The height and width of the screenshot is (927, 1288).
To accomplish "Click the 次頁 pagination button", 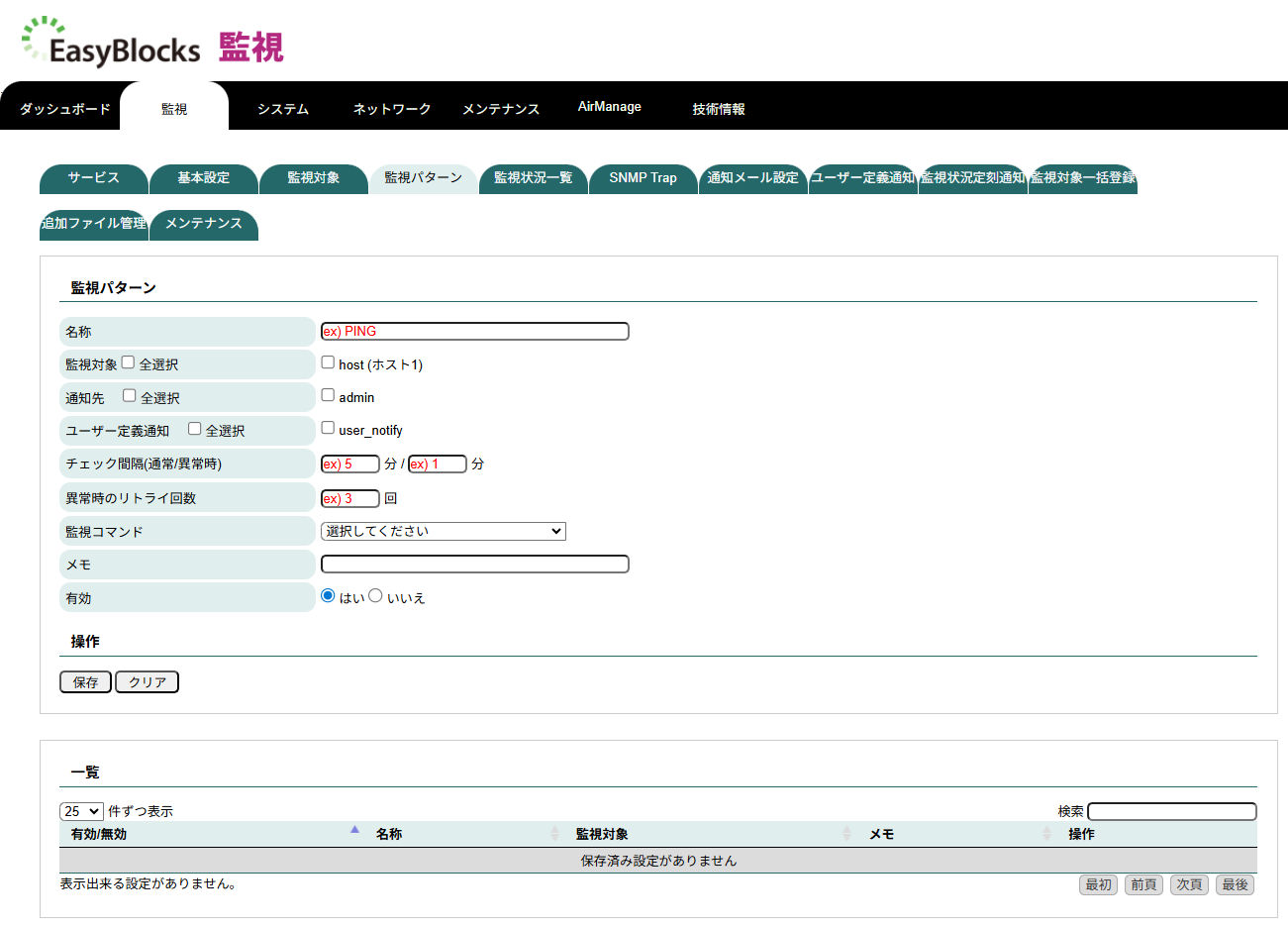I will [x=1189, y=884].
